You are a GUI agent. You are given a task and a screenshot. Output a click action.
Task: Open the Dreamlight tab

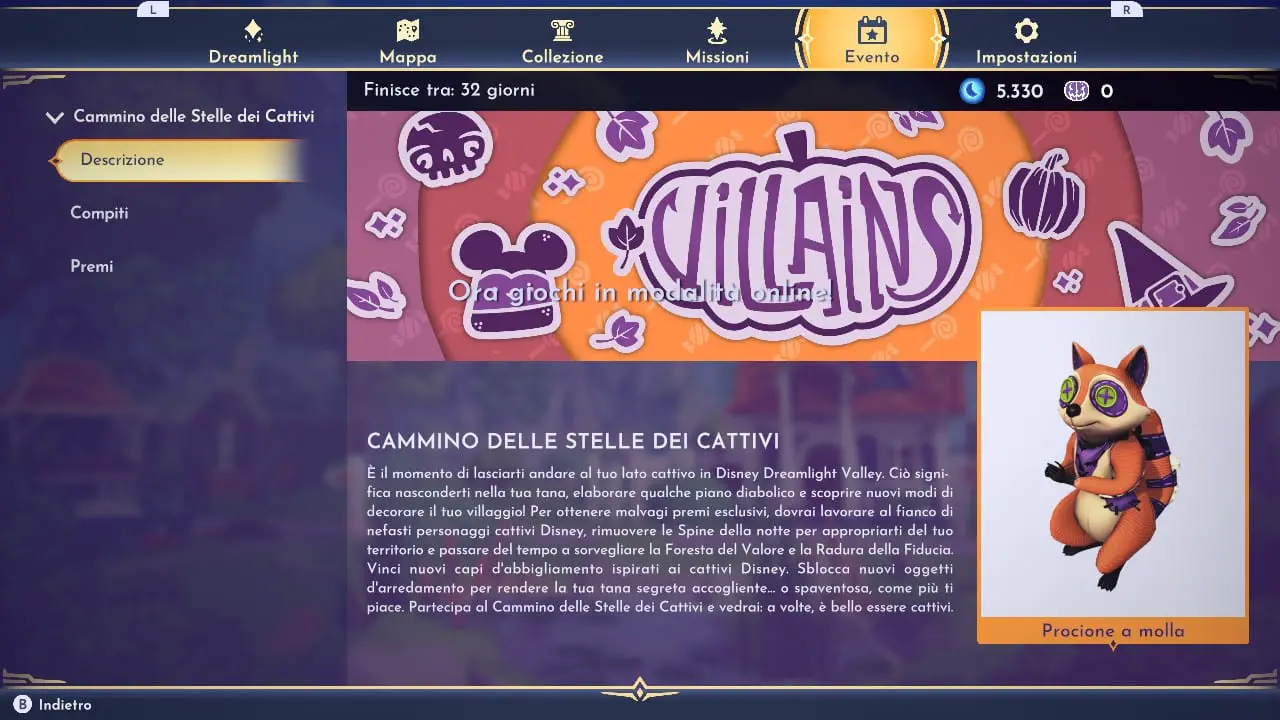point(253,42)
